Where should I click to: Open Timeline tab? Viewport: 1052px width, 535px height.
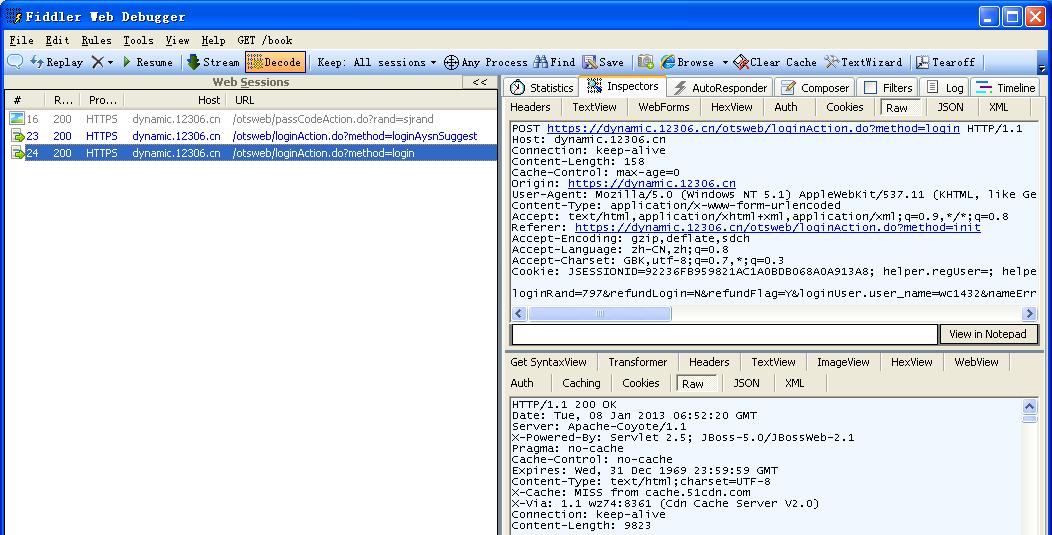(1006, 87)
